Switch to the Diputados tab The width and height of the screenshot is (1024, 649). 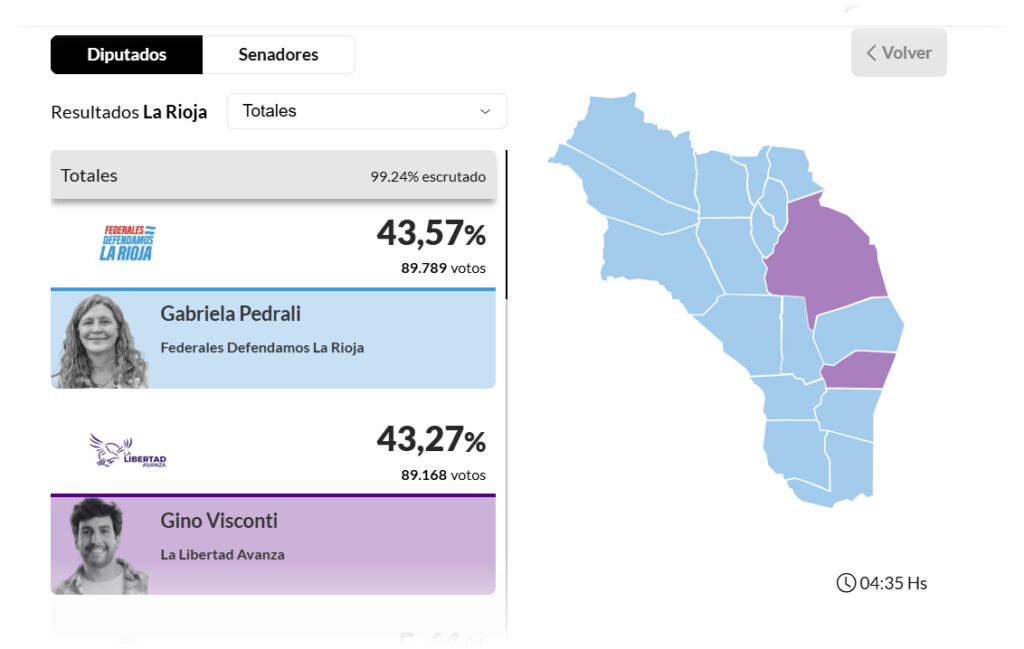127,55
